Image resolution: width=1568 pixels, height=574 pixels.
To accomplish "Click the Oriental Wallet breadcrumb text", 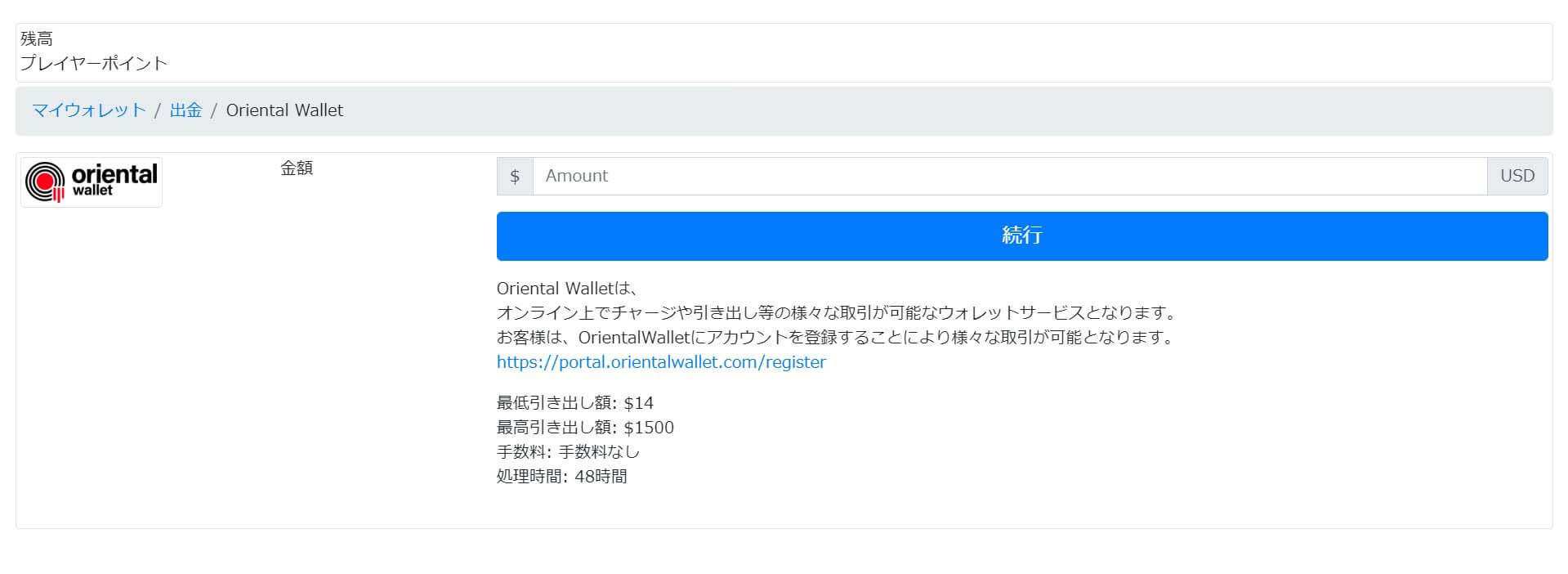I will tap(284, 110).
